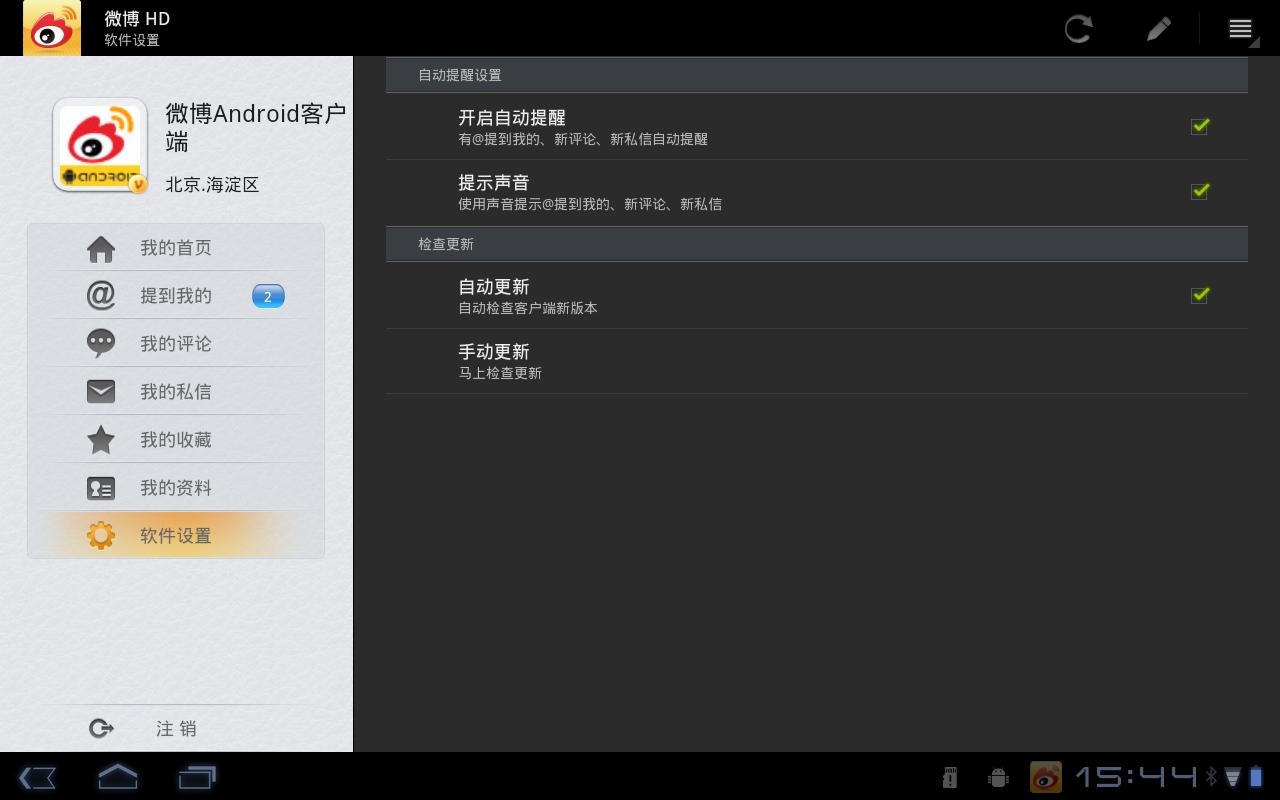Tap the @ icon beside 提到我的
Screen dimensions: 1280x800
101,296
